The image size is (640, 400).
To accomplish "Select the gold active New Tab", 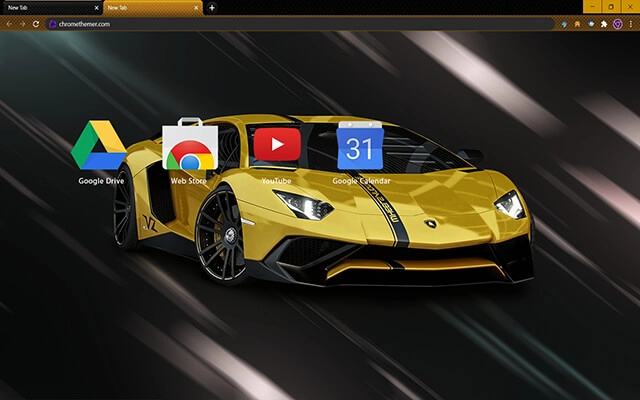I will click(153, 8).
